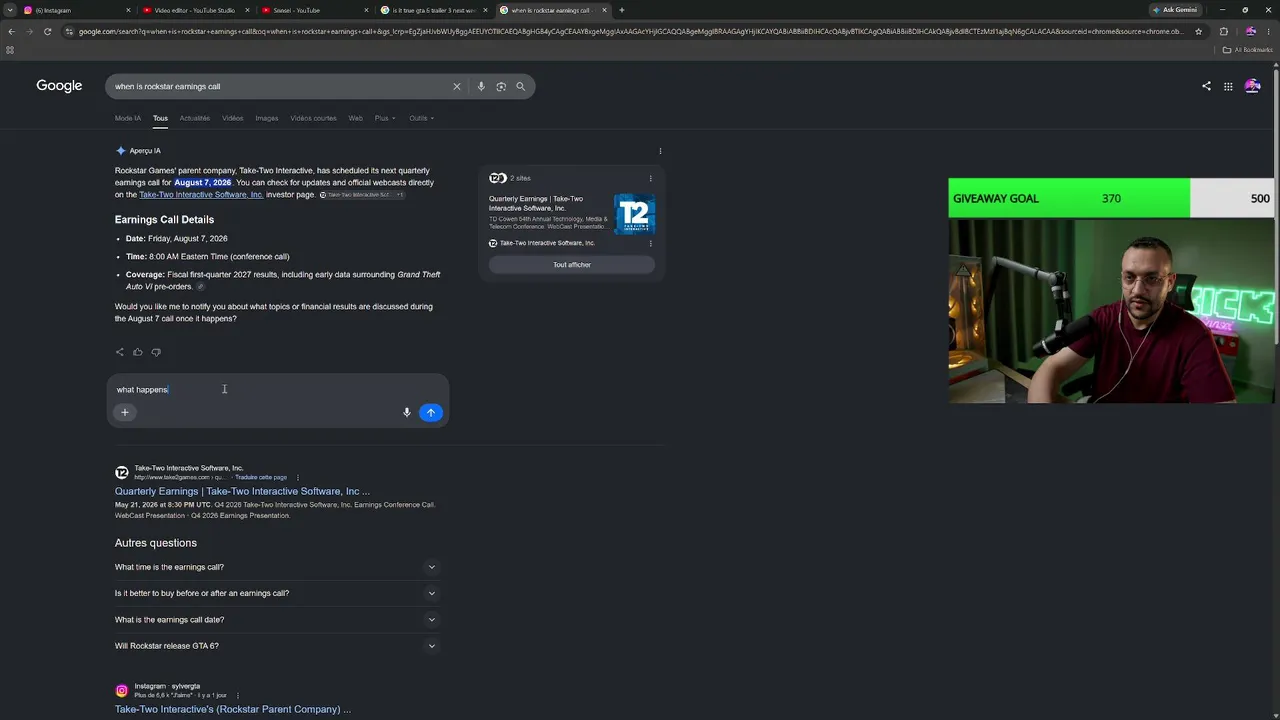Close the 'when is rockstar earnings call' tab
The height and width of the screenshot is (720, 1280).
click(604, 10)
